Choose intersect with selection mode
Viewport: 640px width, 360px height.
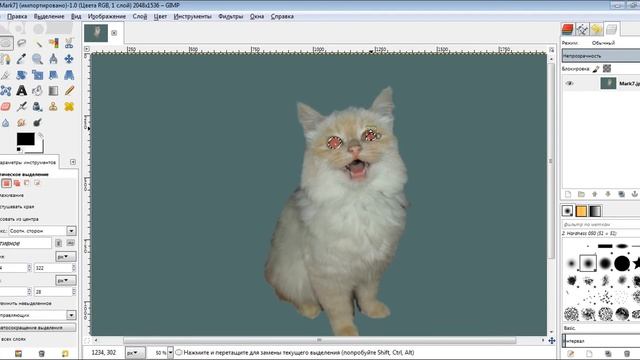click(x=37, y=183)
